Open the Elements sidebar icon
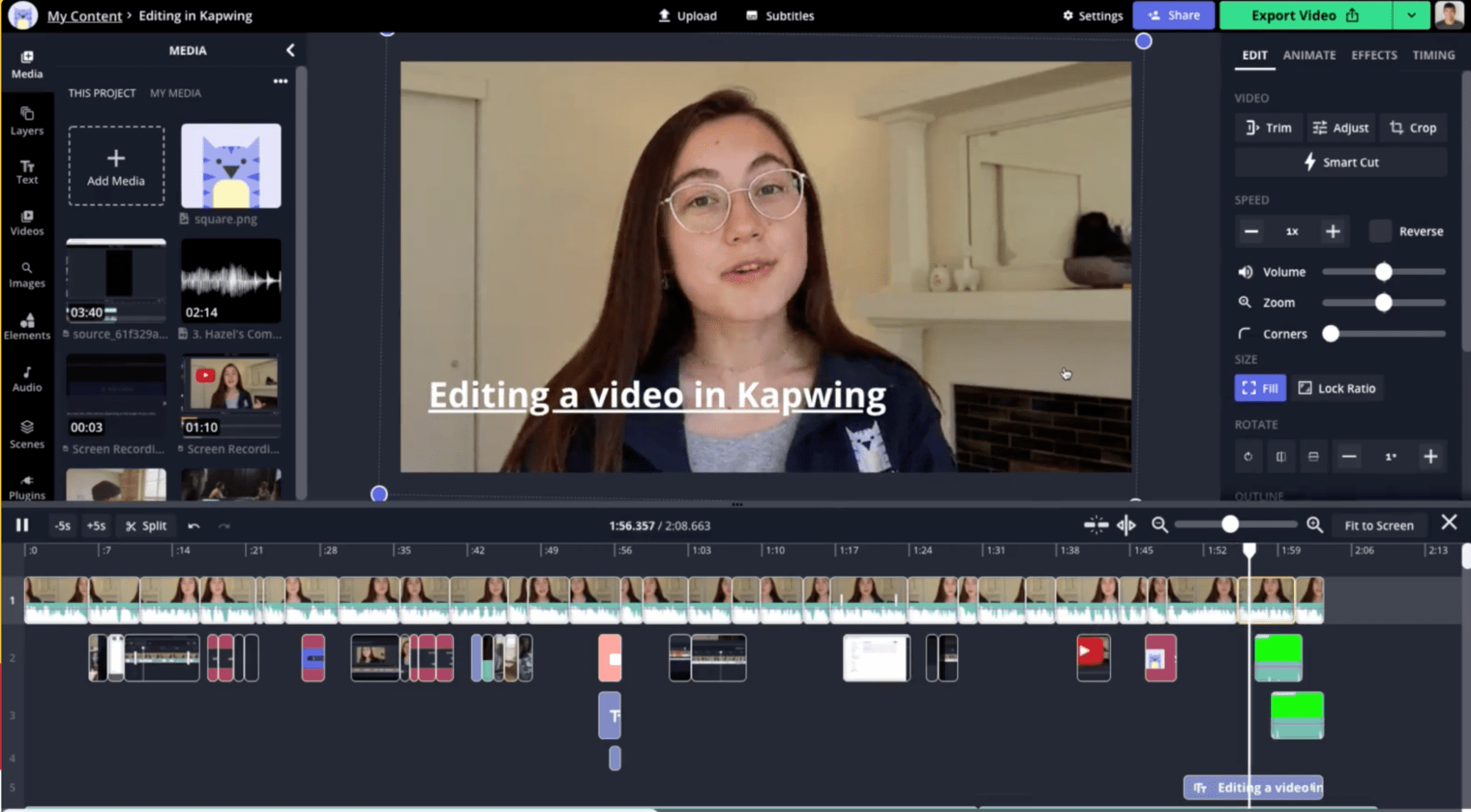 pos(27,326)
